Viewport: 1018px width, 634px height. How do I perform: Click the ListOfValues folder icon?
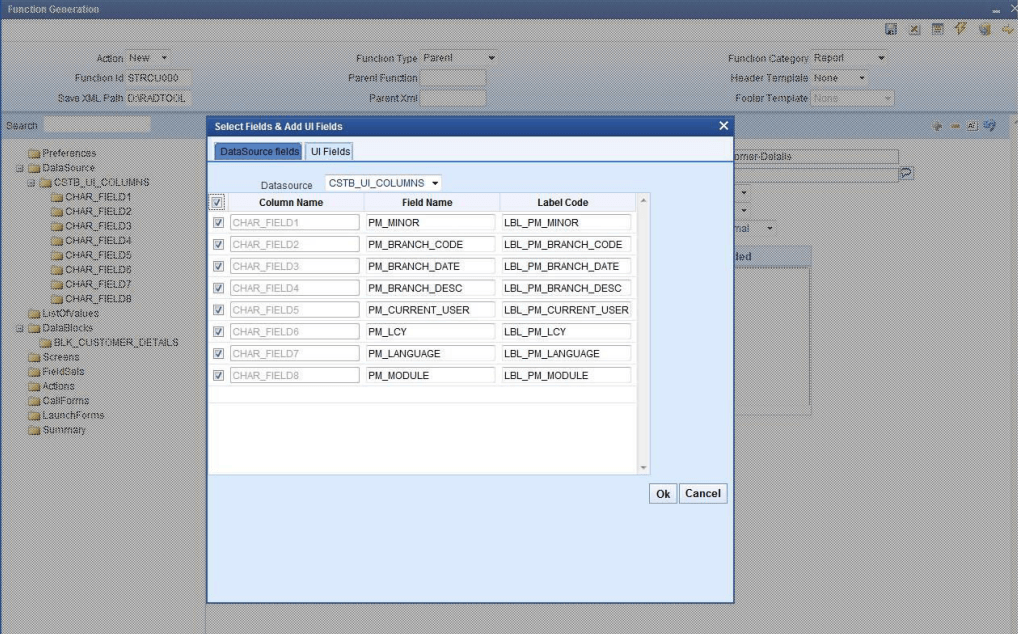pyautogui.click(x=34, y=313)
